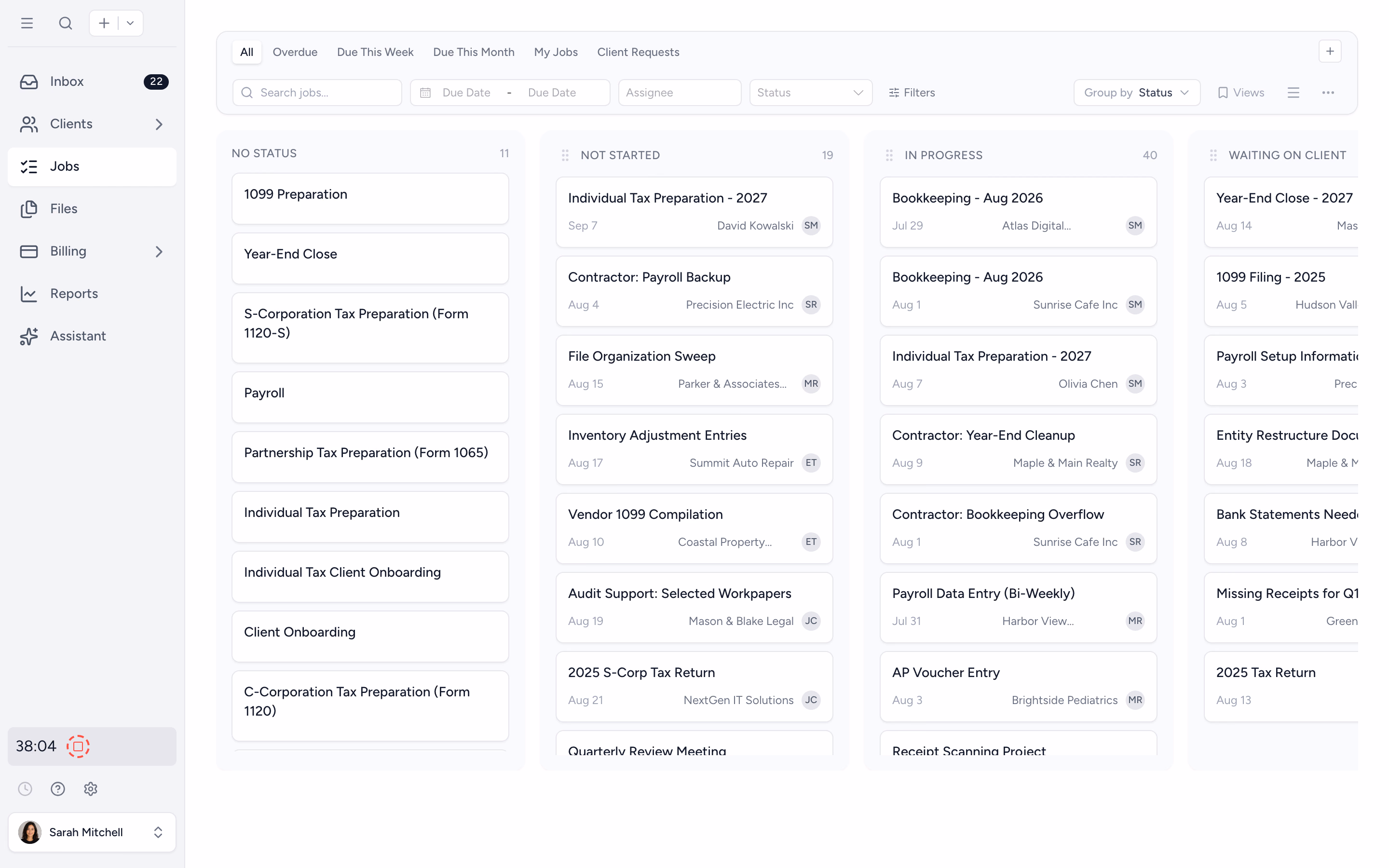1389x868 pixels.
Task: Open recent time entries clock icon
Action: [x=25, y=789]
